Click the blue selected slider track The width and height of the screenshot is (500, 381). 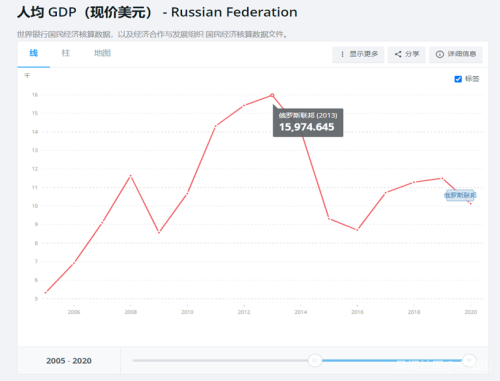tap(392, 360)
